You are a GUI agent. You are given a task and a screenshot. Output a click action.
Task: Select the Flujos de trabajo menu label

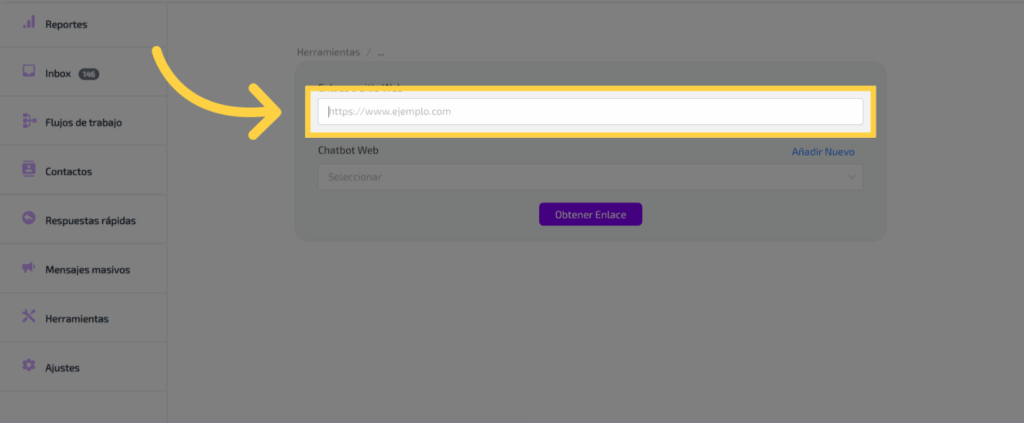tap(84, 122)
